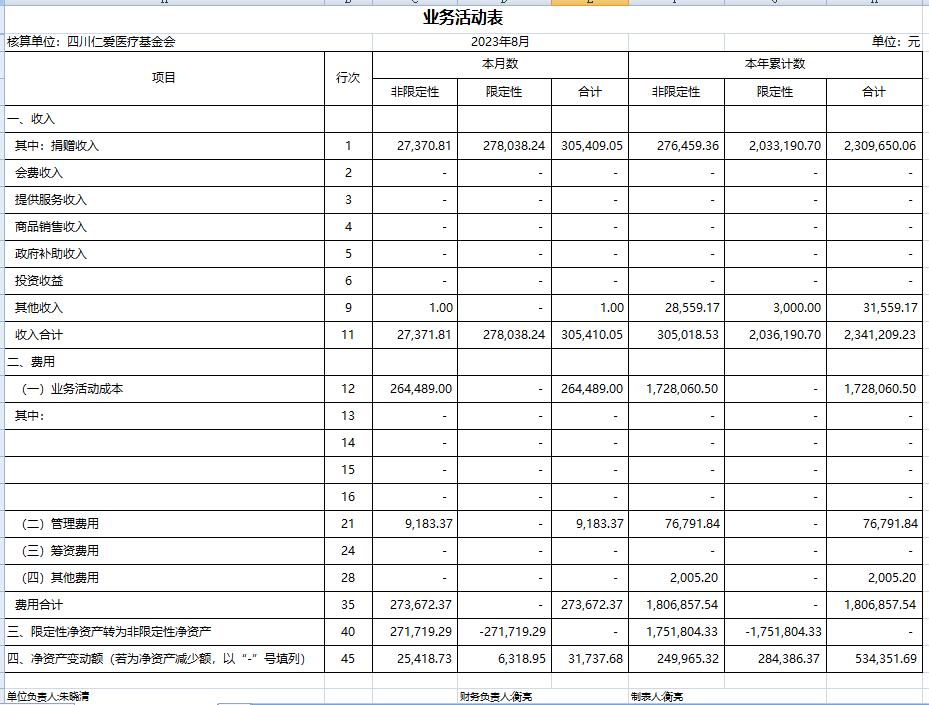Select the 净资产变动额 row label cell
The image size is (929, 705).
click(156, 659)
